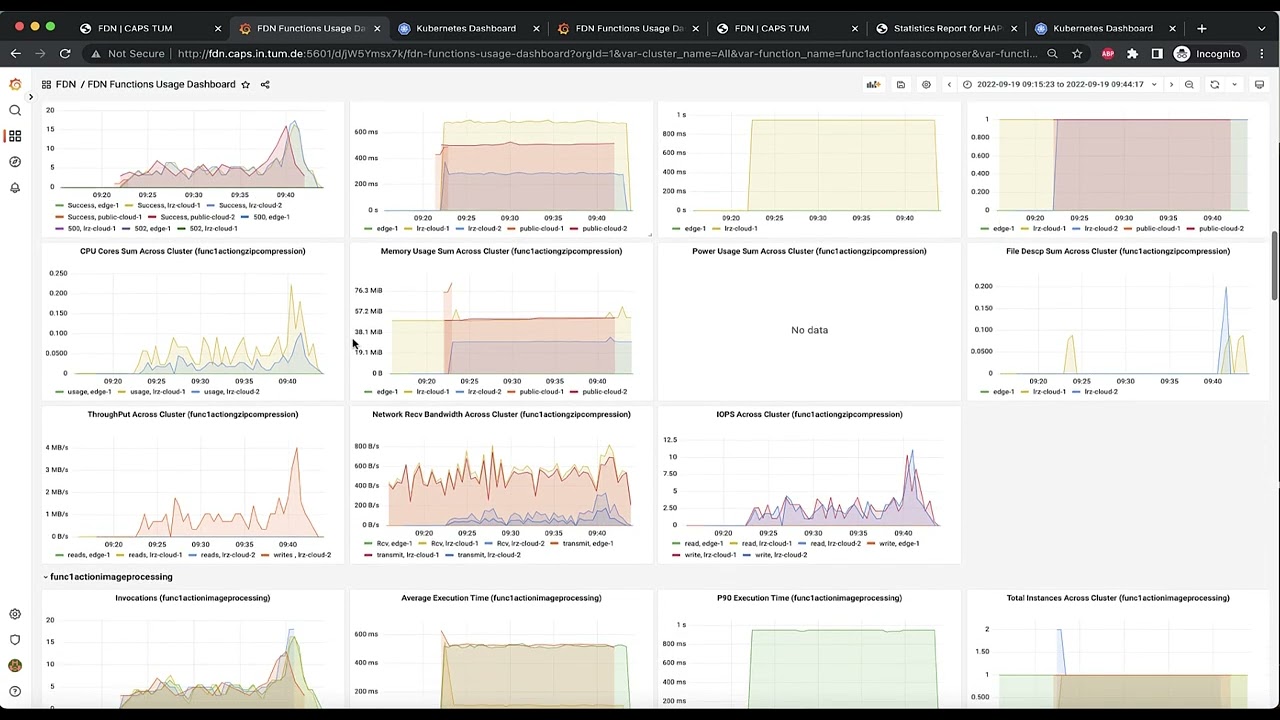
Task: Select the currently active FDN Functions Usage tab
Action: coord(310,28)
